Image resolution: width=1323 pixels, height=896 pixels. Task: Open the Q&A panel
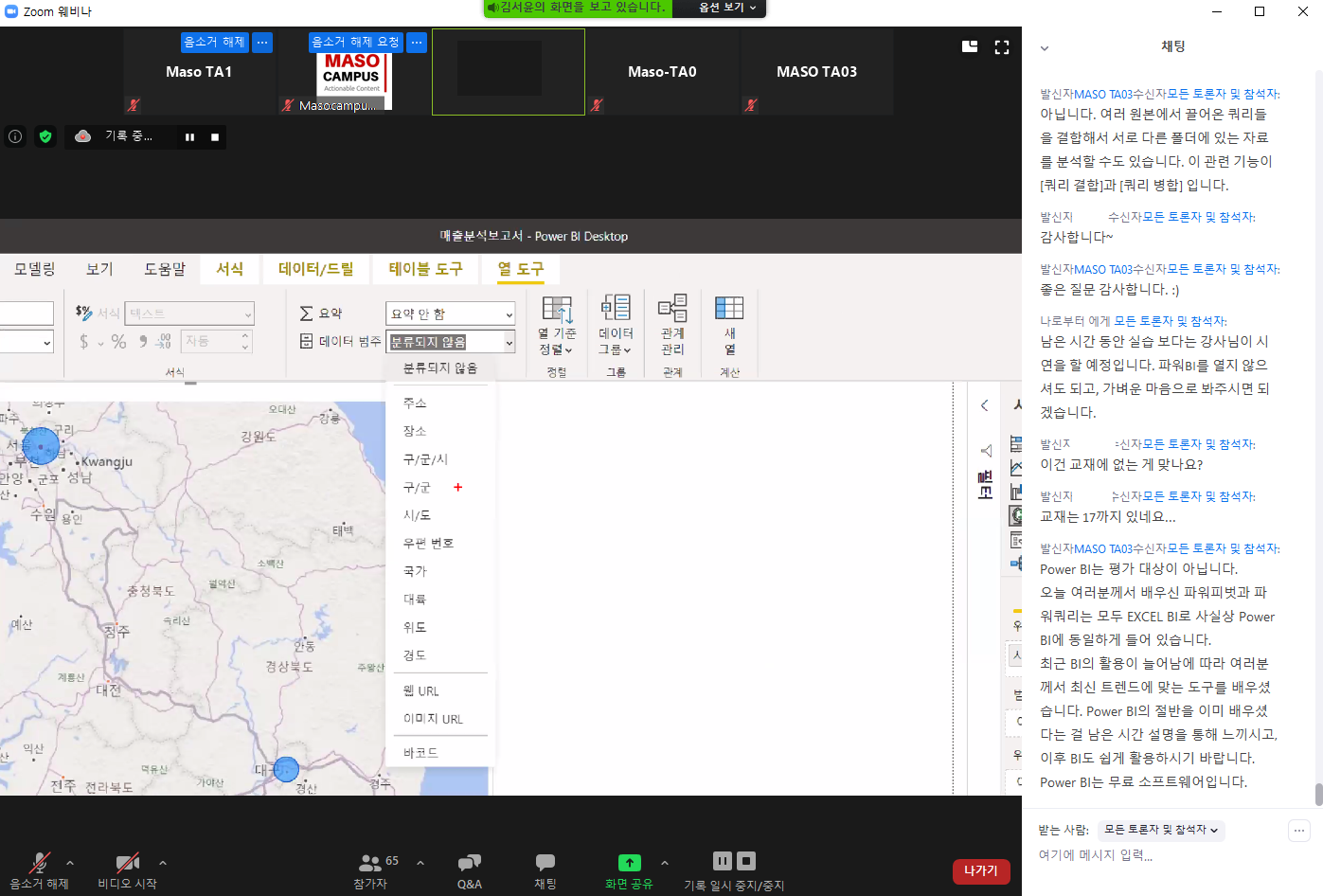(x=469, y=863)
